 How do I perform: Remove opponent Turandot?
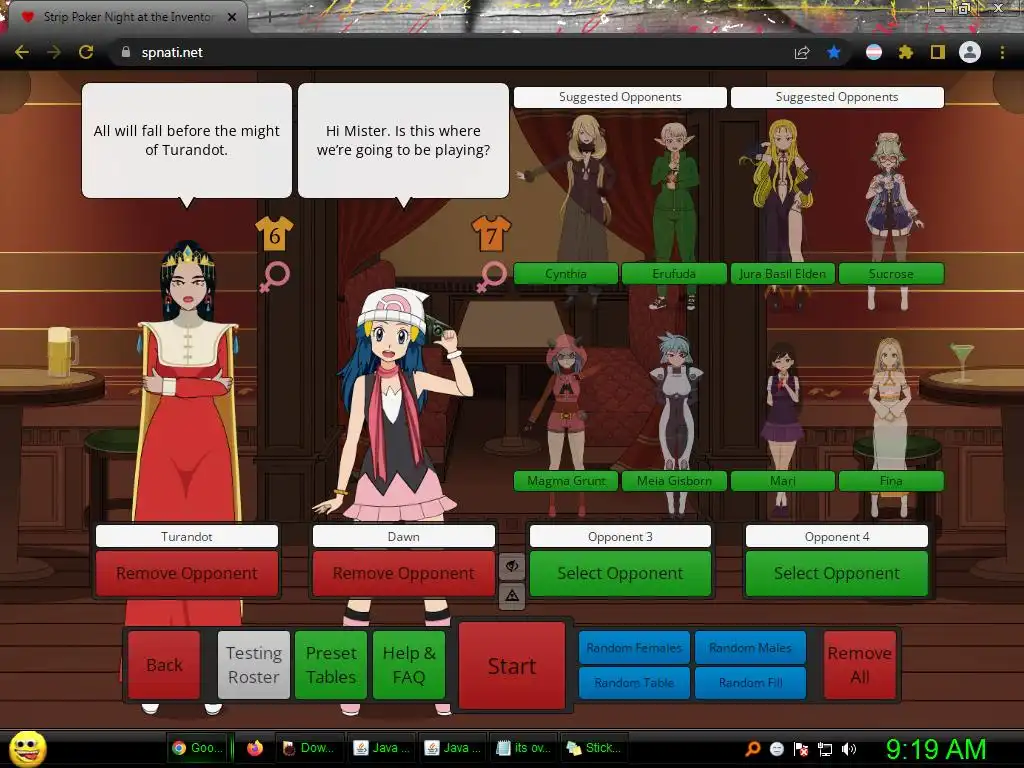[187, 573]
